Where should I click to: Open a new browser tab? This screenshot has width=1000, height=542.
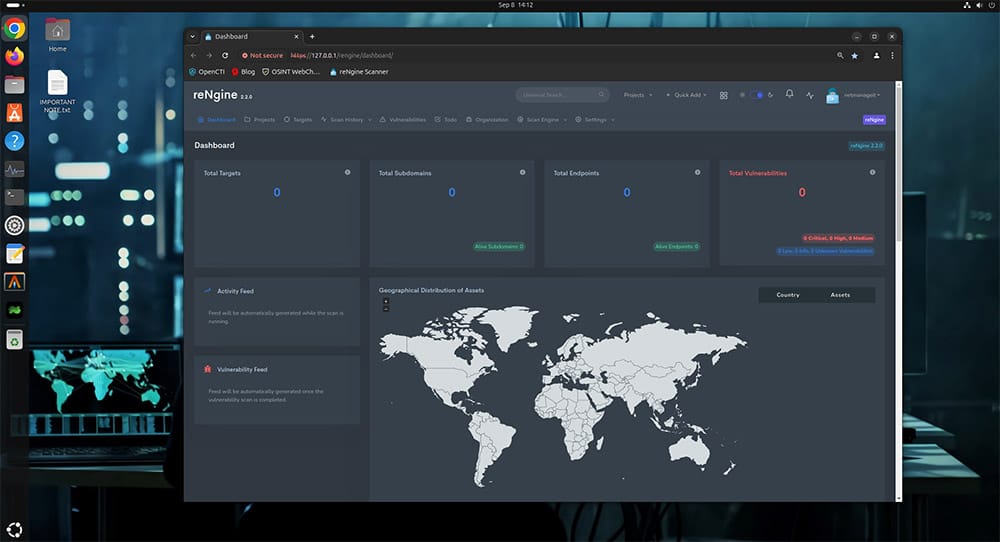tap(312, 36)
